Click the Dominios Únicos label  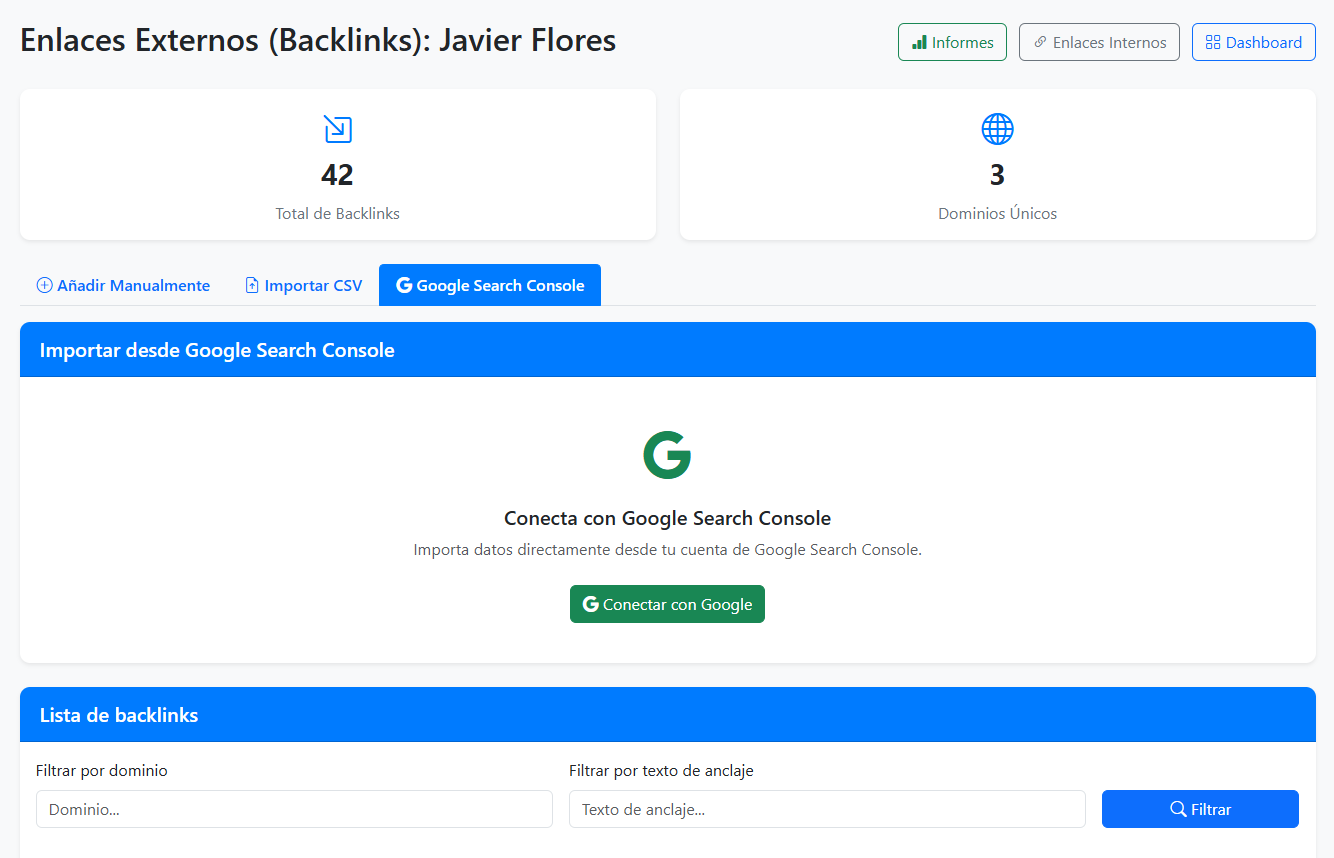pyautogui.click(x=997, y=213)
